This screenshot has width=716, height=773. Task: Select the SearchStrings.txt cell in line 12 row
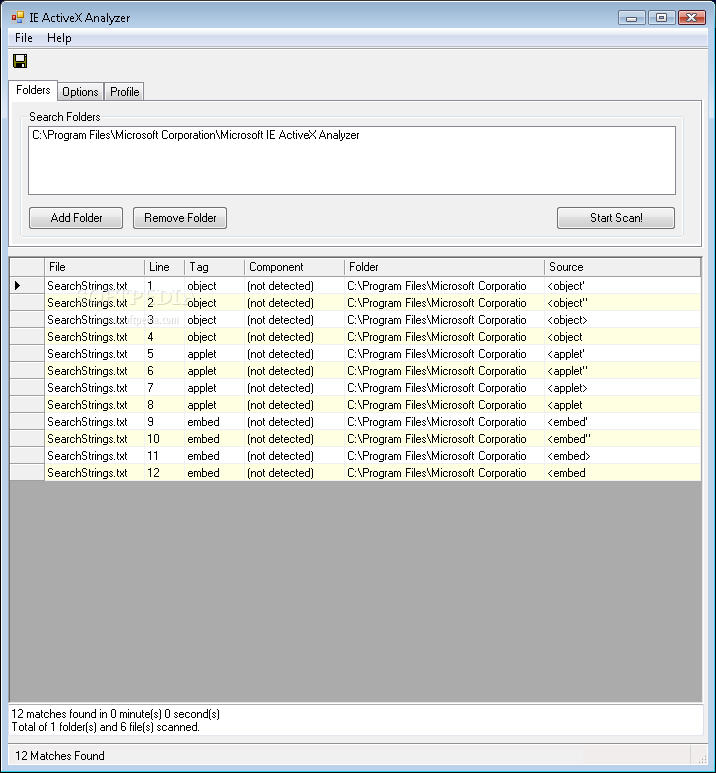tap(94, 473)
